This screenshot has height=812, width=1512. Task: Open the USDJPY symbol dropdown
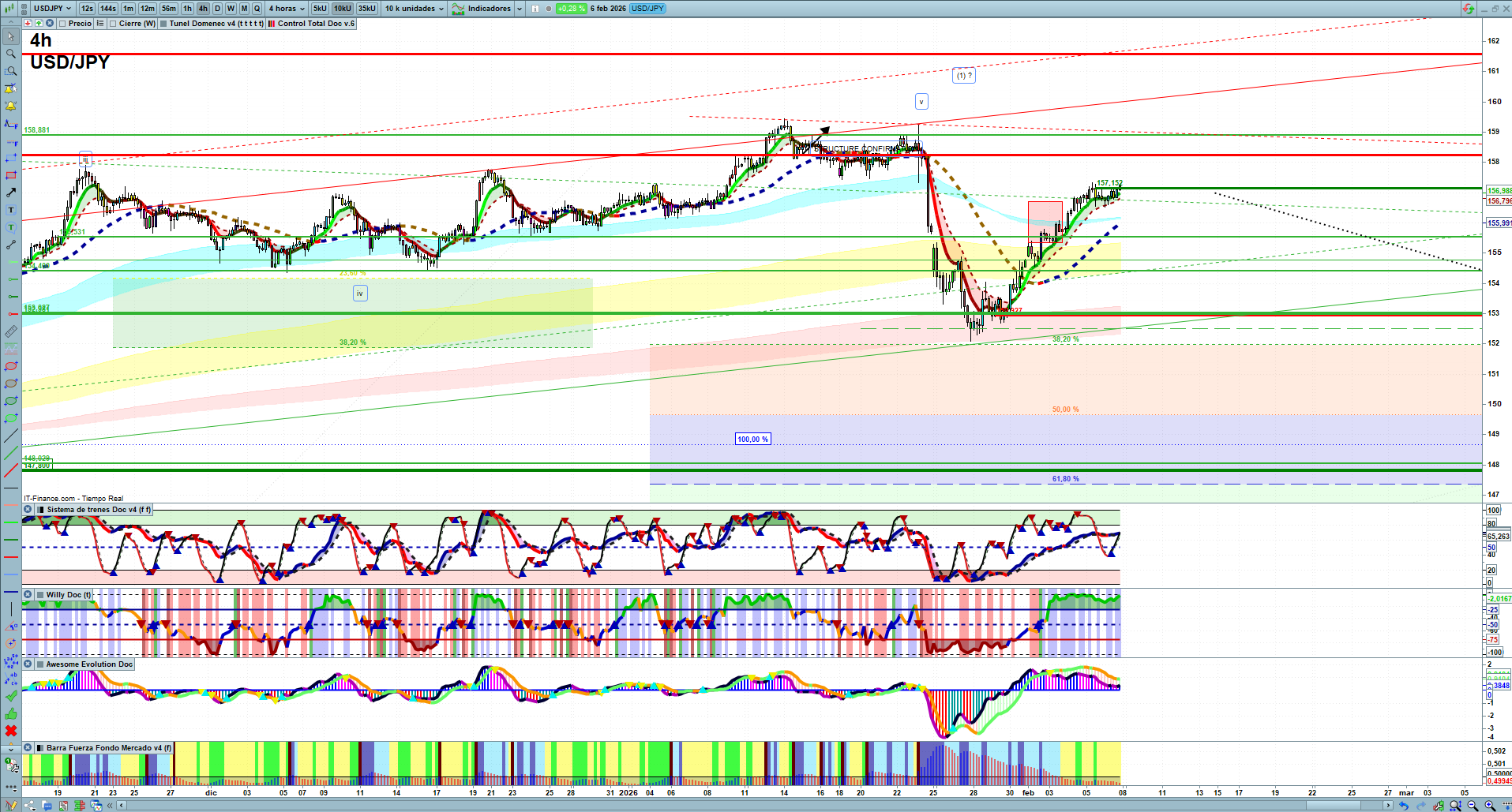pos(52,9)
